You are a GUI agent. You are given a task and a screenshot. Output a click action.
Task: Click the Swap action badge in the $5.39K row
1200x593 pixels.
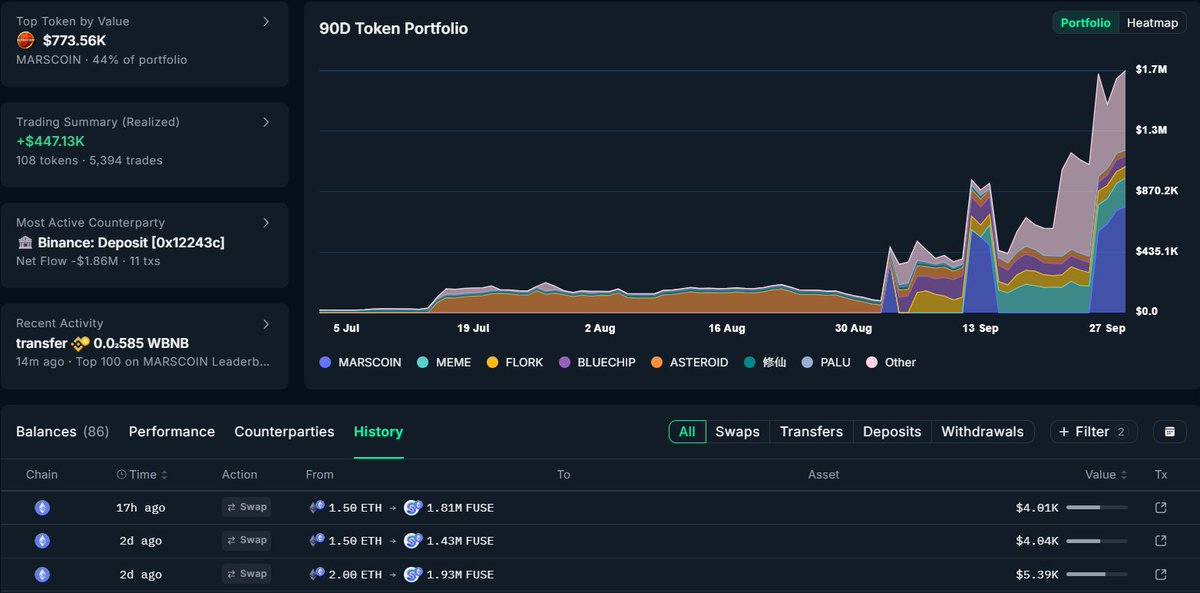(247, 574)
